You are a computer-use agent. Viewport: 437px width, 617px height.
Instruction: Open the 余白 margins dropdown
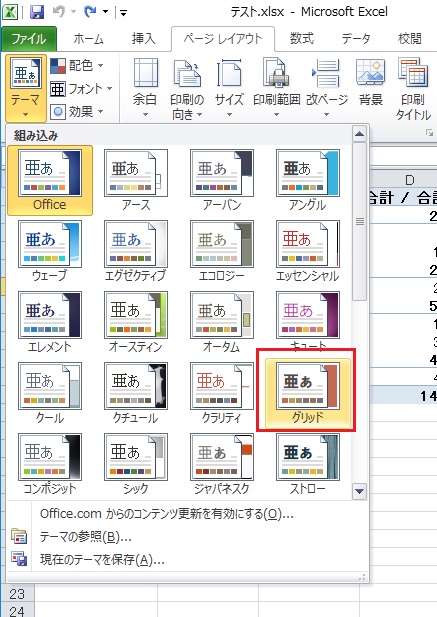[145, 88]
